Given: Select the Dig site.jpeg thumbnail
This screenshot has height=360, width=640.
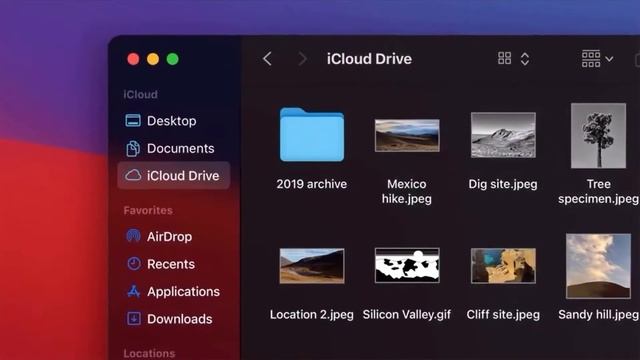Looking at the screenshot, I should pyautogui.click(x=503, y=135).
